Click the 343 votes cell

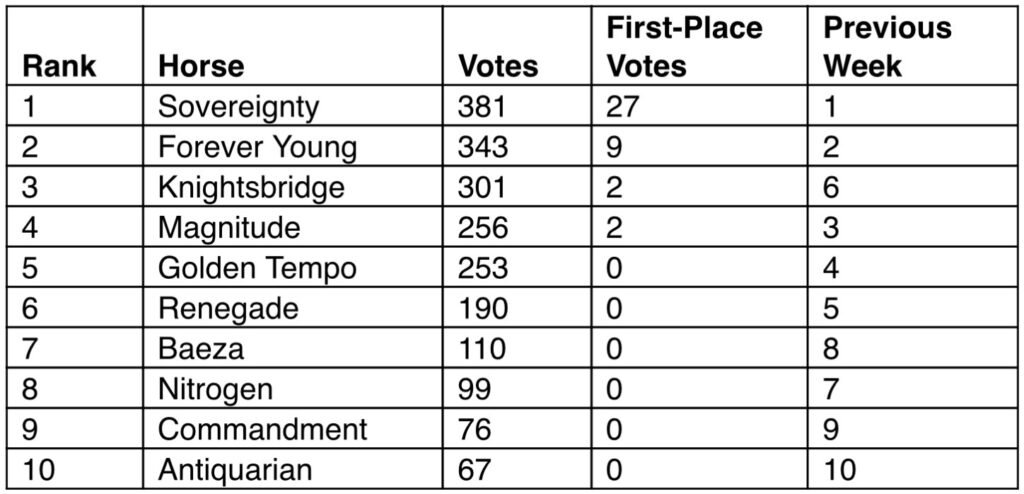click(517, 146)
